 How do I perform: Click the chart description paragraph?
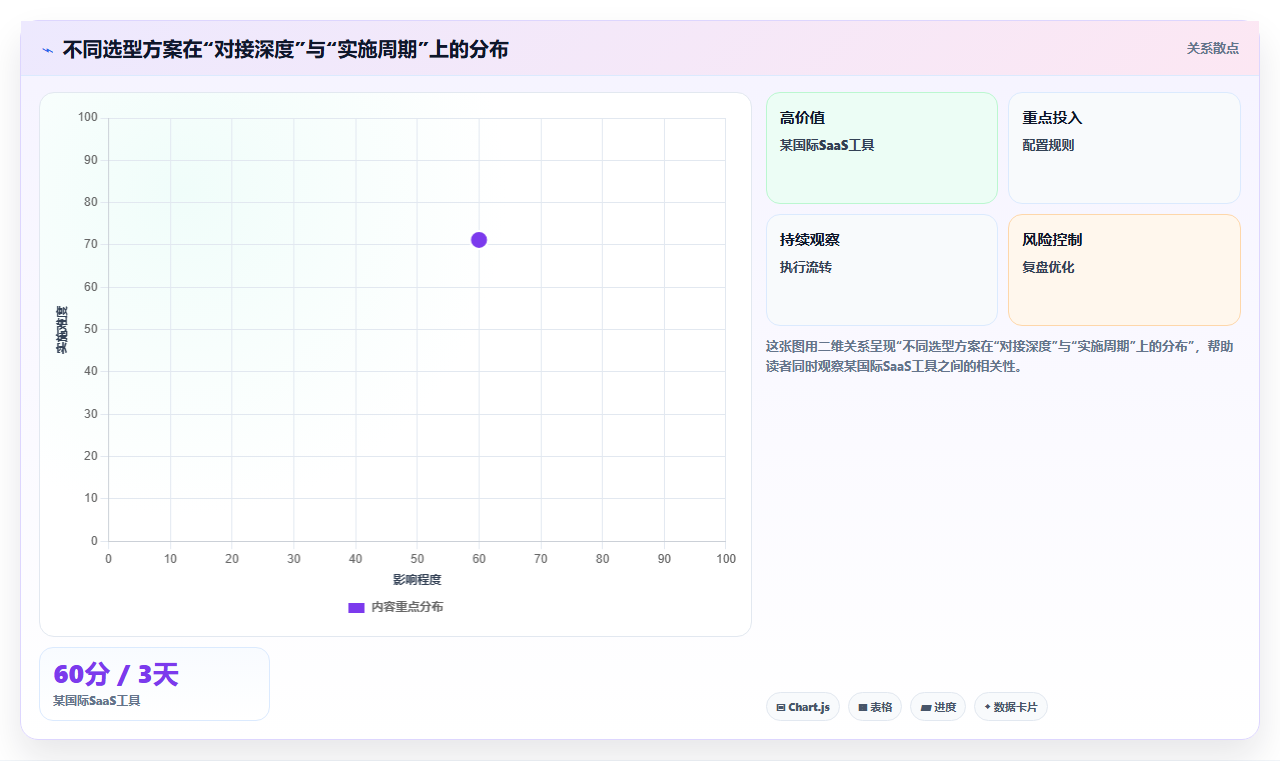[1000, 356]
